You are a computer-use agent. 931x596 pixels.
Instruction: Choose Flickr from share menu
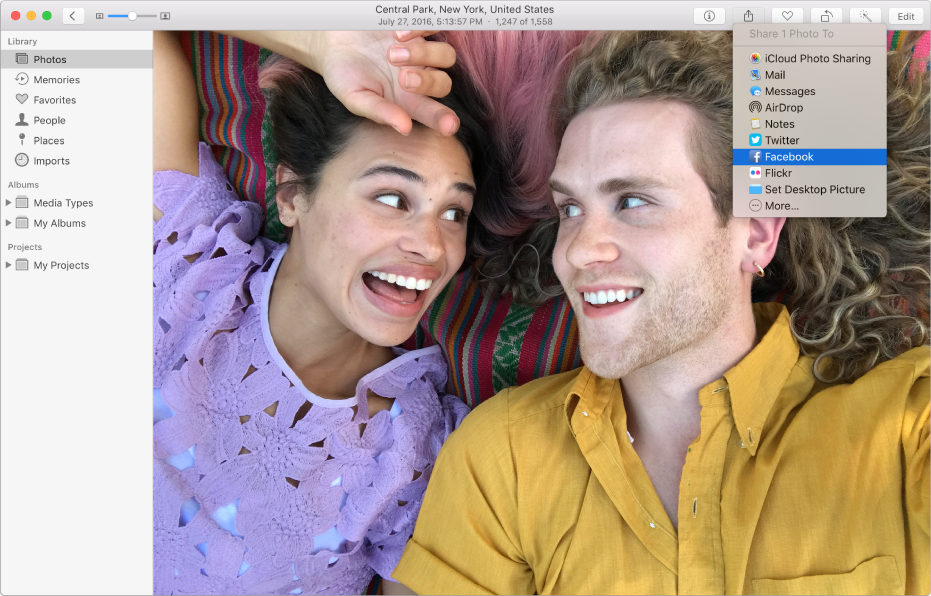pos(809,173)
